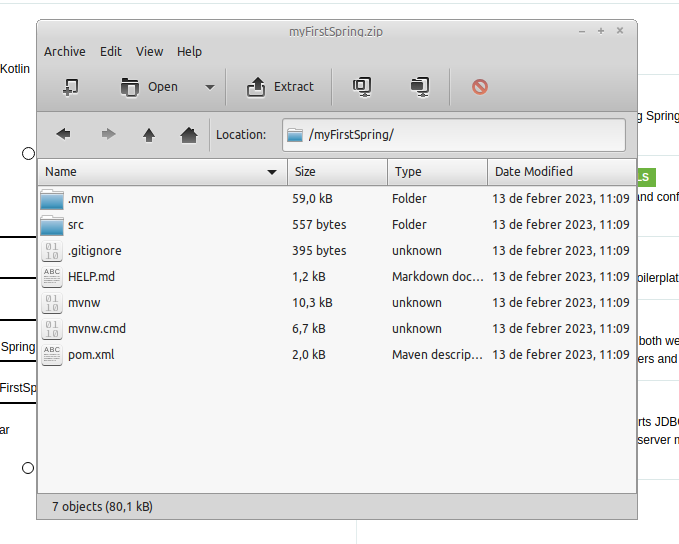This screenshot has height=544, width=679.
Task: Open the Edit menu
Action: 111,52
